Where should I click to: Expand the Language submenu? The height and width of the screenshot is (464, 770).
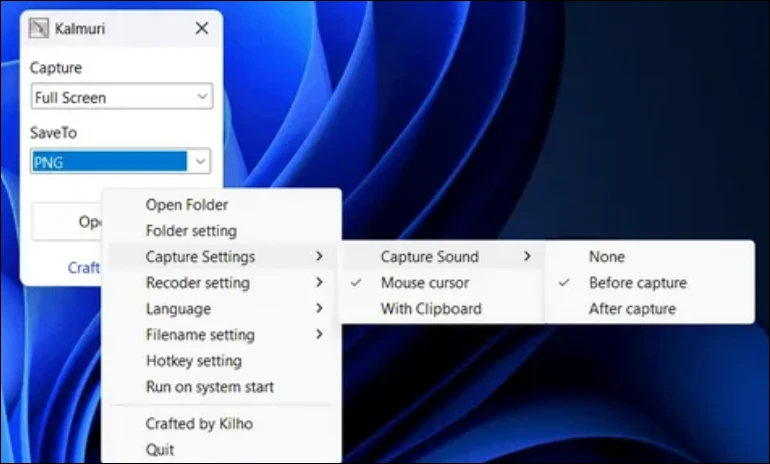178,309
